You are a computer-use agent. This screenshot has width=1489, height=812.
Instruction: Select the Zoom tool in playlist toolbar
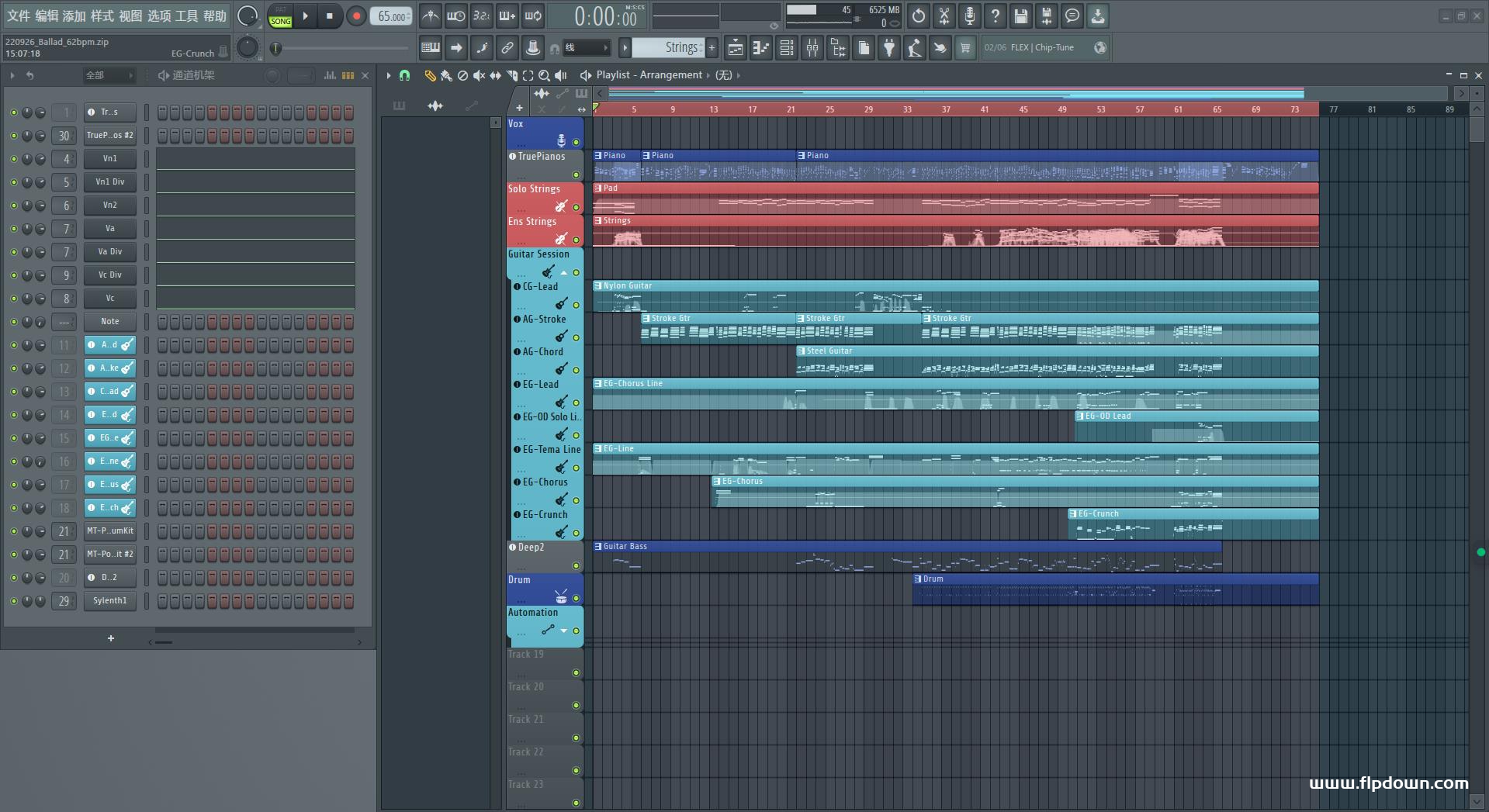pyautogui.click(x=544, y=75)
